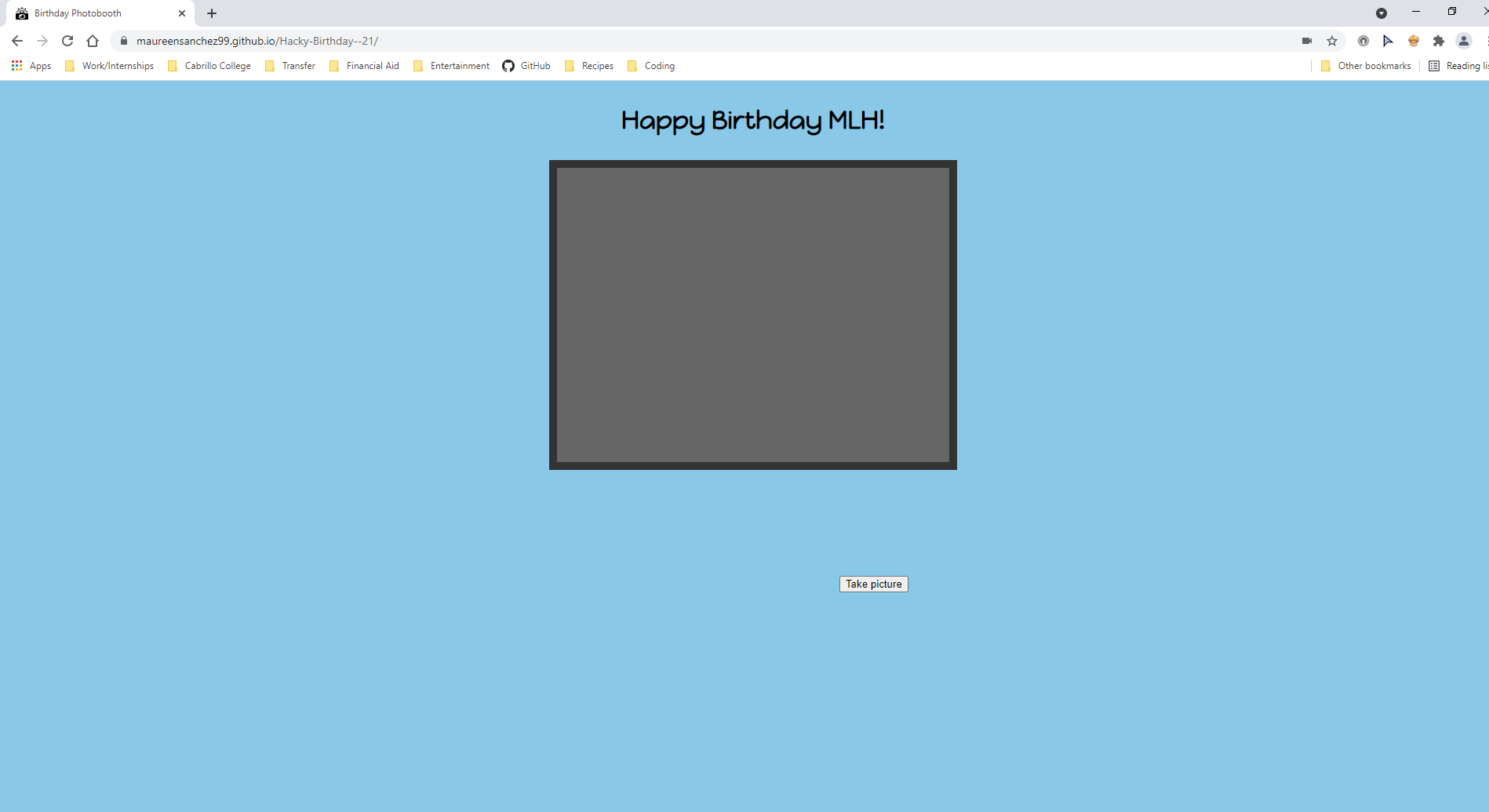Image resolution: width=1489 pixels, height=812 pixels.
Task: Minimize the Chrome window
Action: click(1416, 12)
